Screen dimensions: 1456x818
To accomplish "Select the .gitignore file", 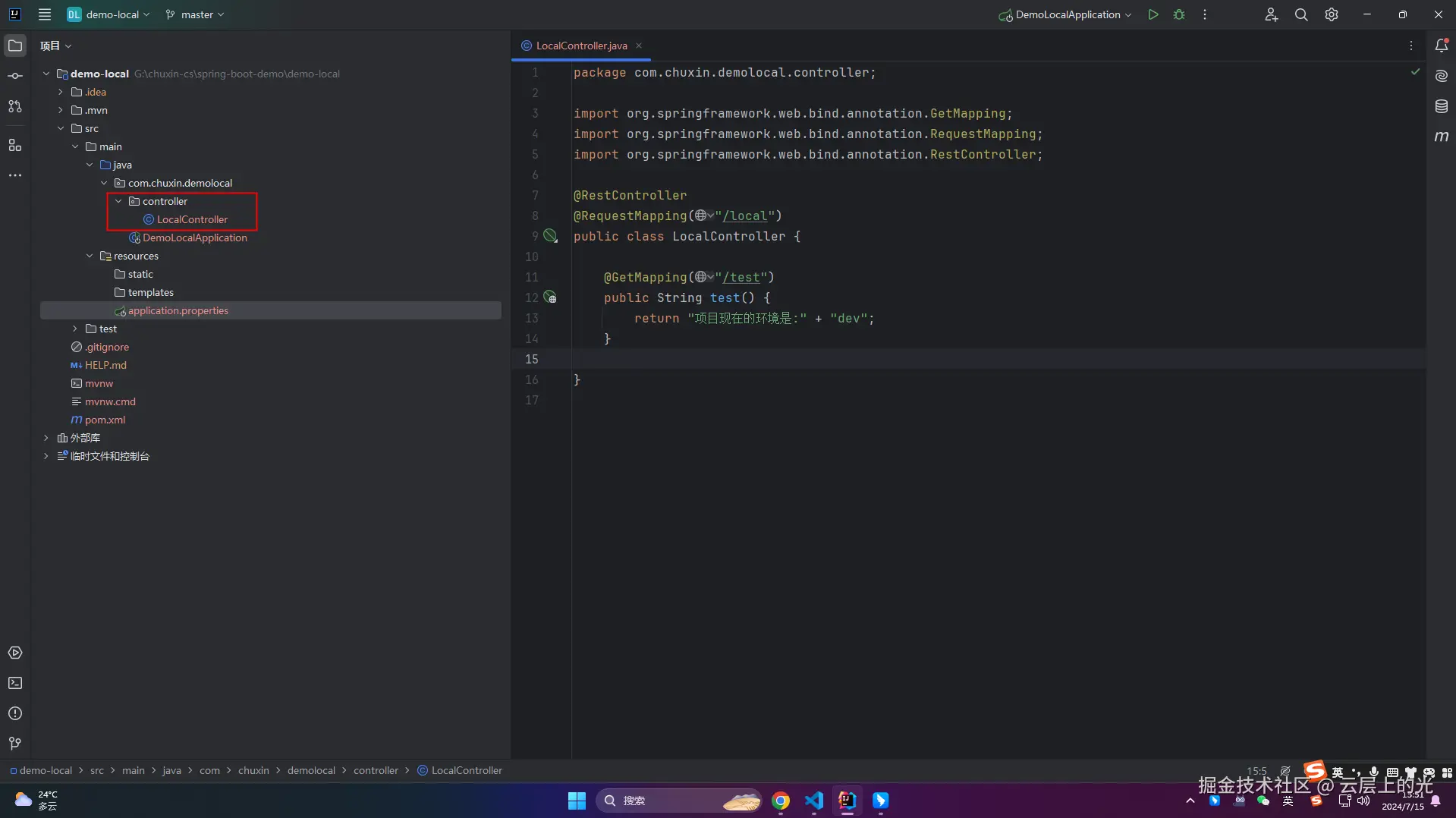I will [x=107, y=347].
